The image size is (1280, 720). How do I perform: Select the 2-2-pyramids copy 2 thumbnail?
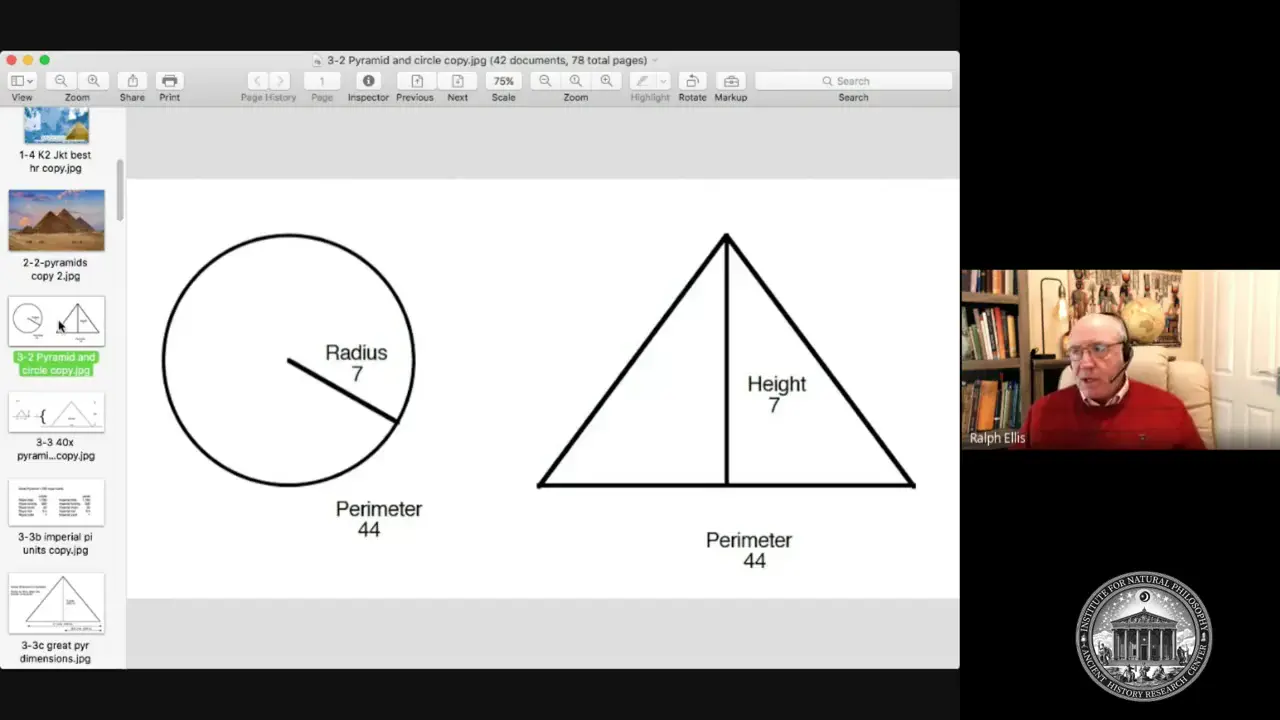coord(56,220)
